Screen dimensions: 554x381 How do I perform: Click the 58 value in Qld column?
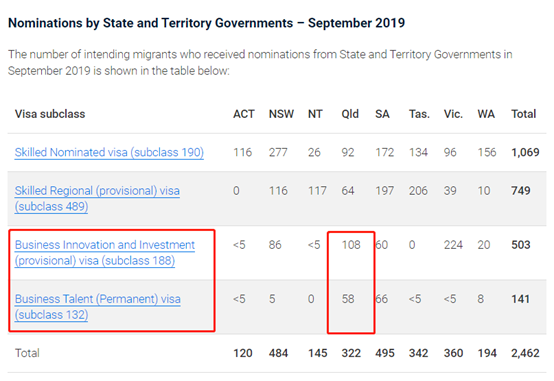[x=348, y=299]
